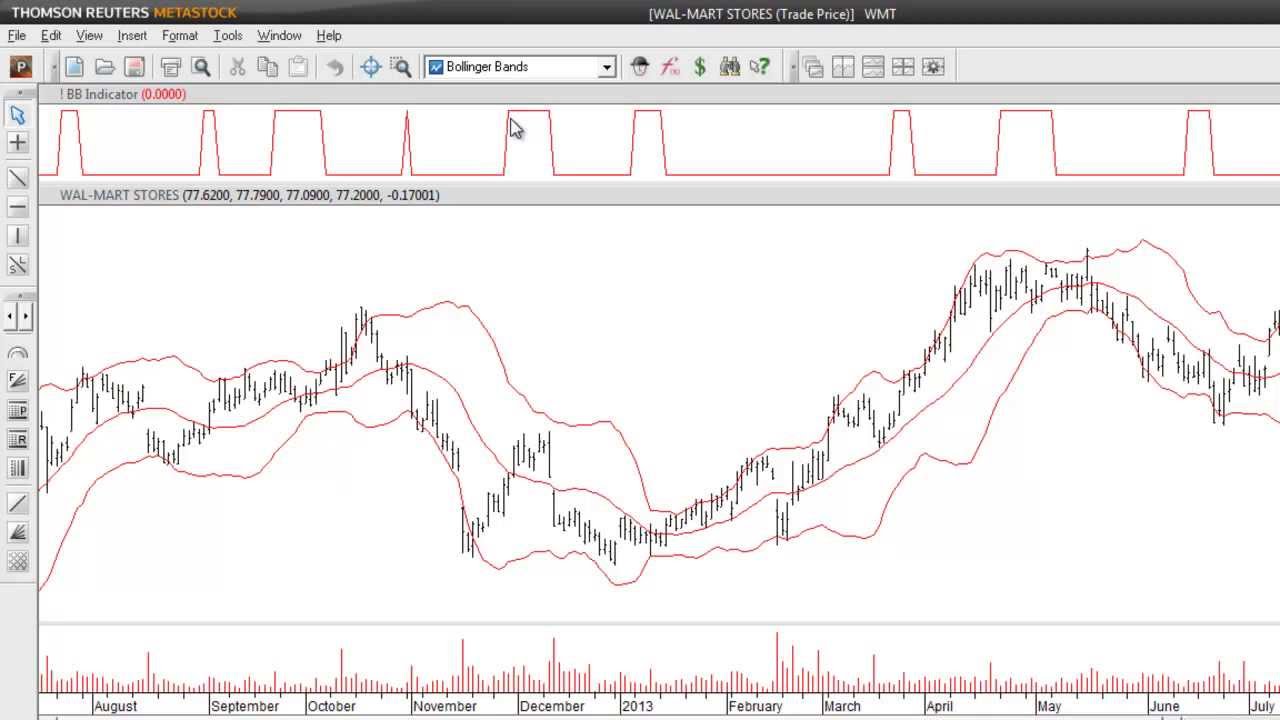Click the context help question icon
Image resolution: width=1280 pixels, height=720 pixels.
[x=760, y=67]
